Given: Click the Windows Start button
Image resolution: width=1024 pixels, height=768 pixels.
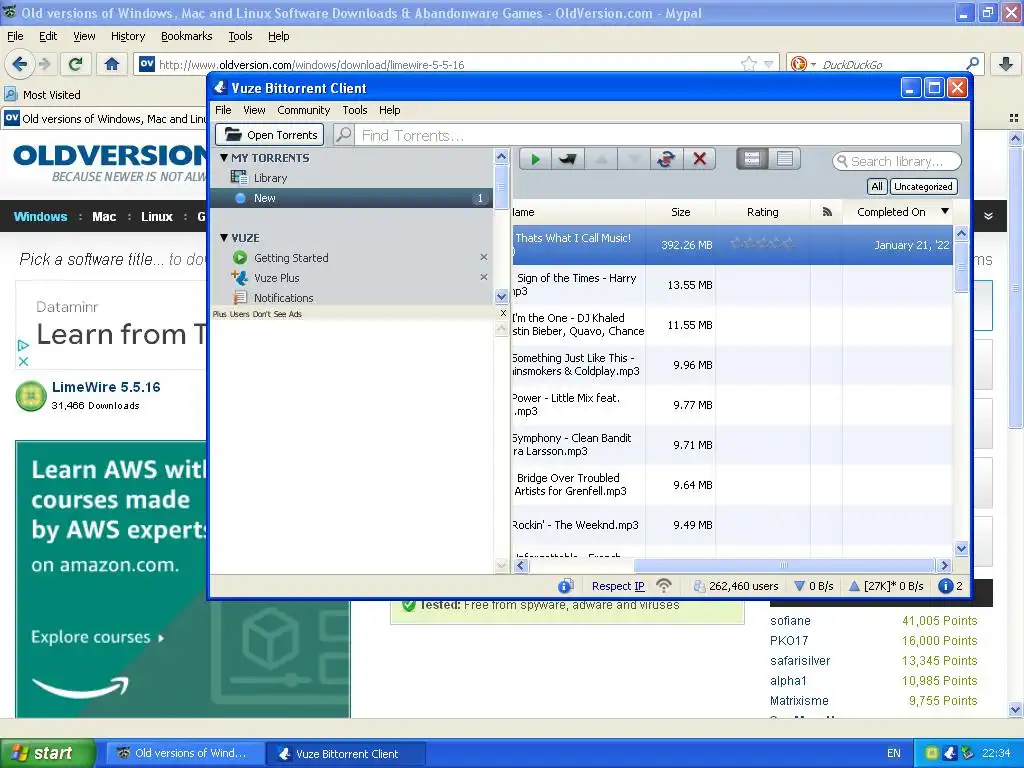Looking at the screenshot, I should pos(47,753).
